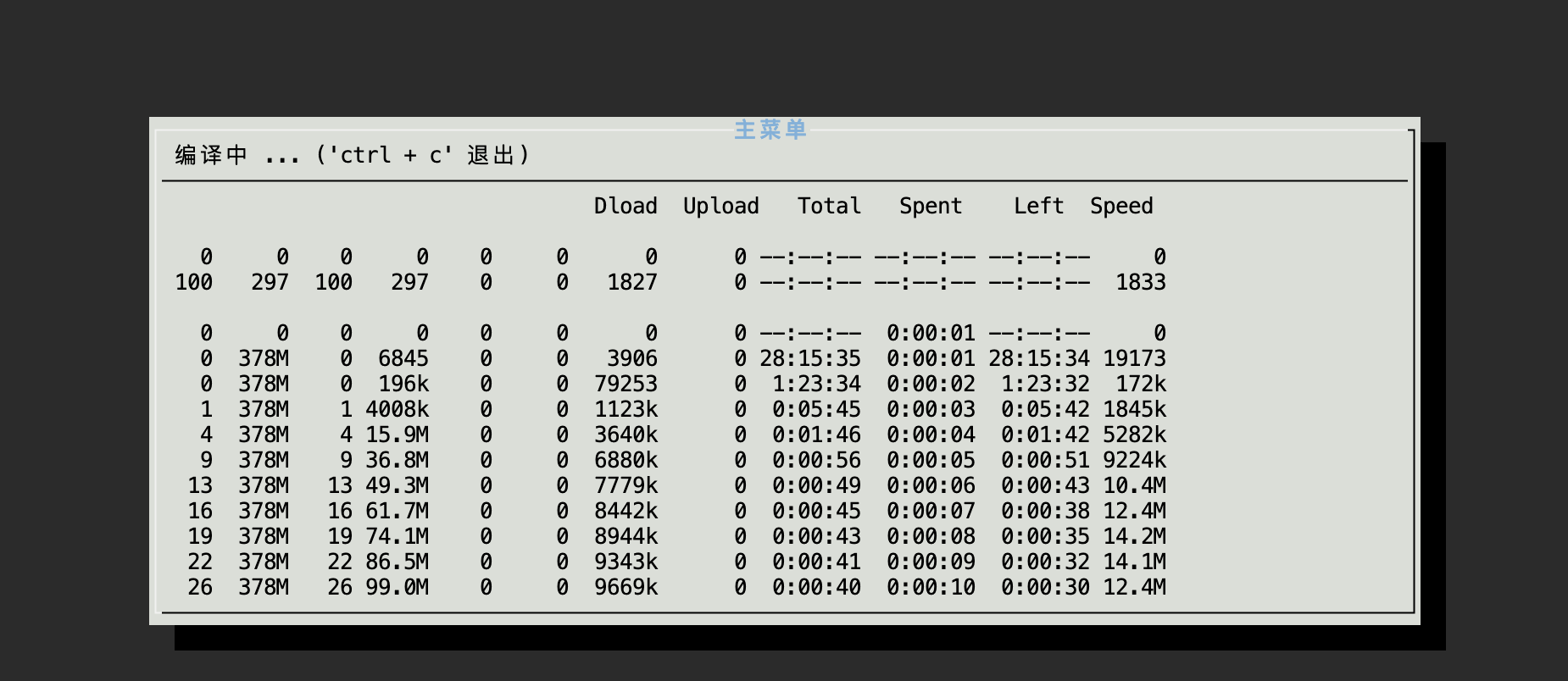This screenshot has width=1568, height=681.
Task: Click the 1123k average download value
Action: tap(626, 409)
